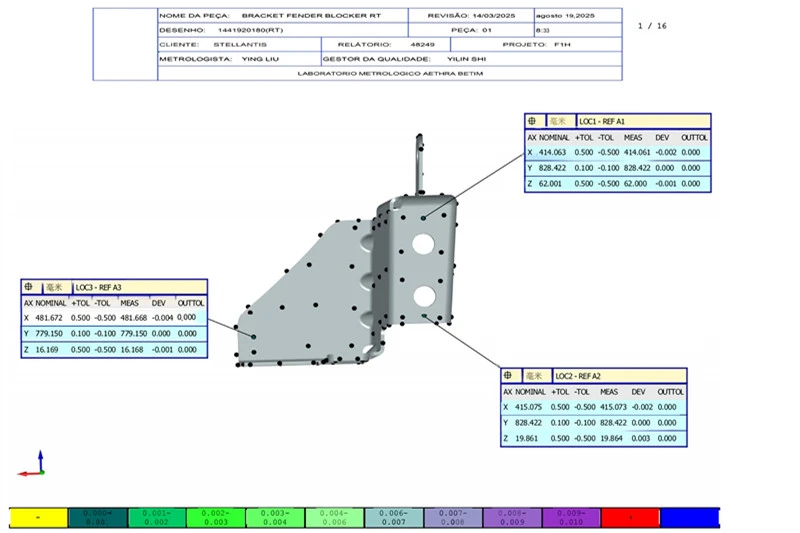Click the NOMINAL column header in LOC1 table

(x=554, y=137)
